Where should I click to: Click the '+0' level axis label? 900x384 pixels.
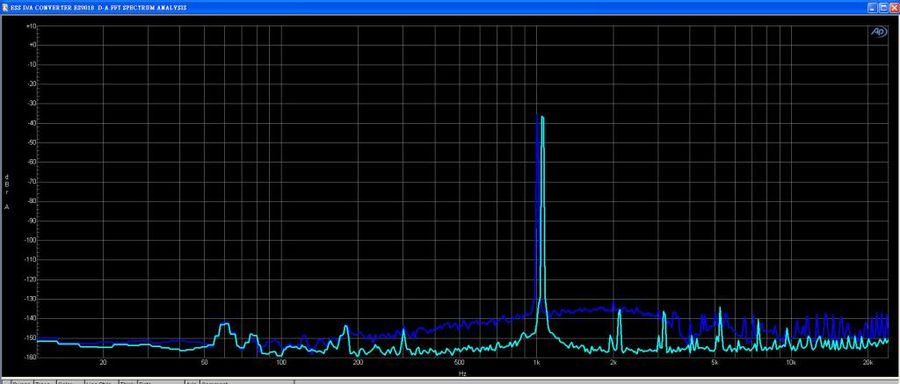pyautogui.click(x=33, y=45)
